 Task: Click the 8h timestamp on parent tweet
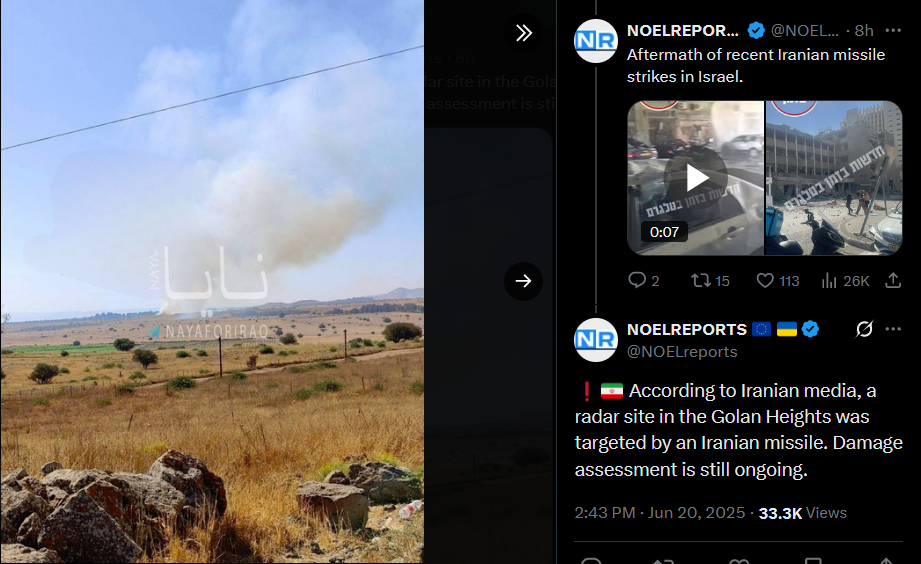pos(864,31)
